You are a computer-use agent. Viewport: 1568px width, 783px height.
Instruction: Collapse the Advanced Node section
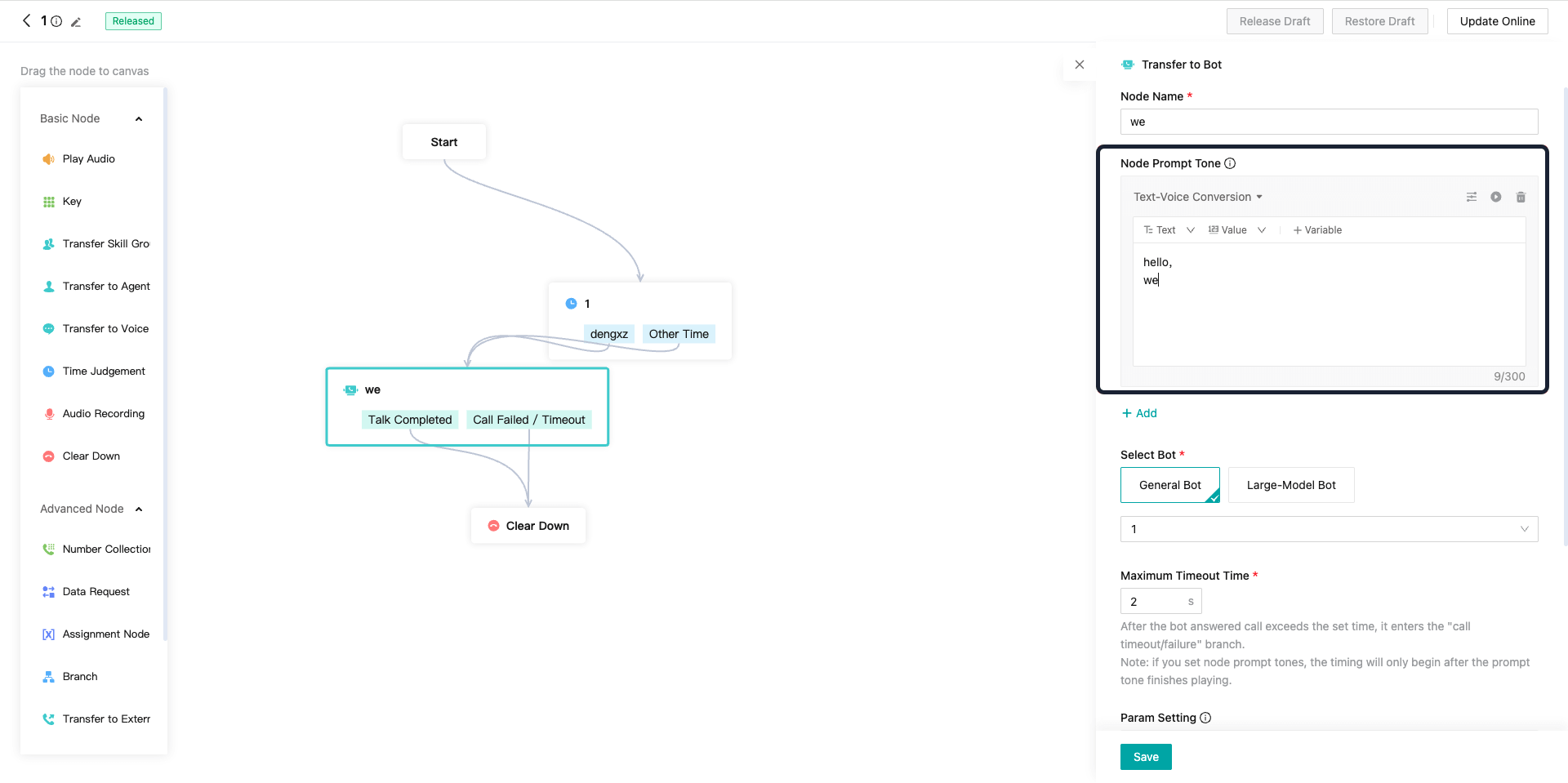coord(139,509)
